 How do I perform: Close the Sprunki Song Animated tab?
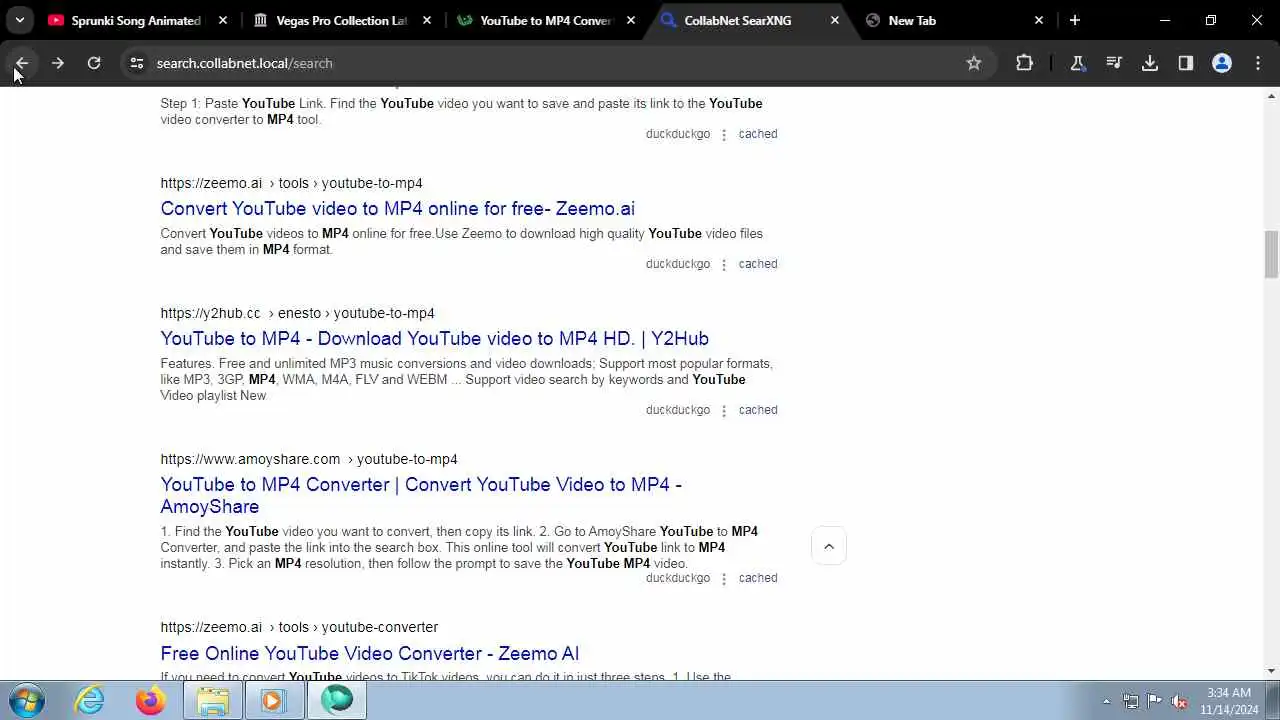(223, 20)
